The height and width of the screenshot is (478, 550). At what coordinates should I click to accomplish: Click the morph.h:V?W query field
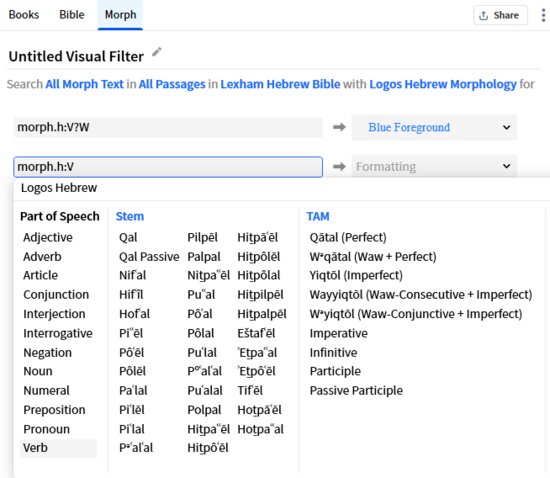point(168,127)
